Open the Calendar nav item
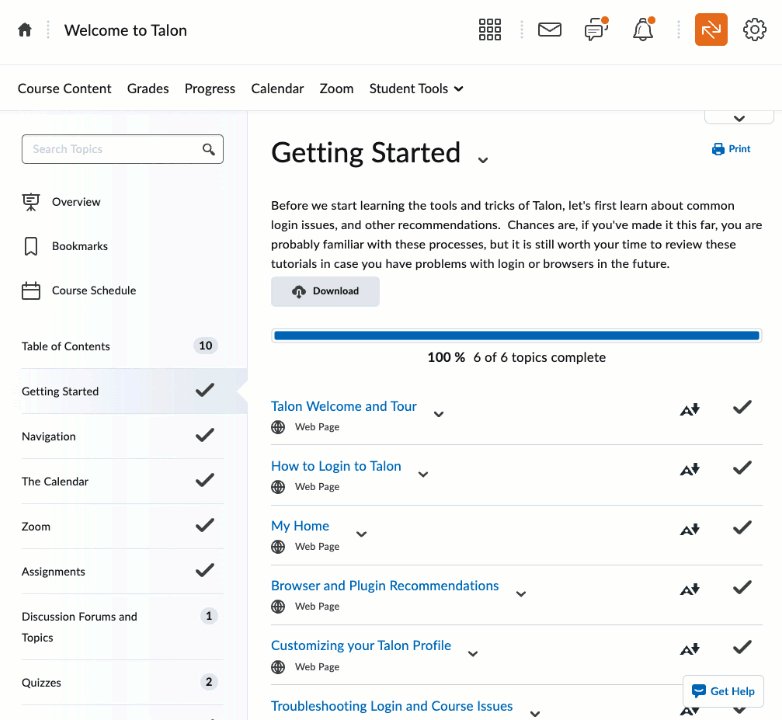 [x=277, y=89]
